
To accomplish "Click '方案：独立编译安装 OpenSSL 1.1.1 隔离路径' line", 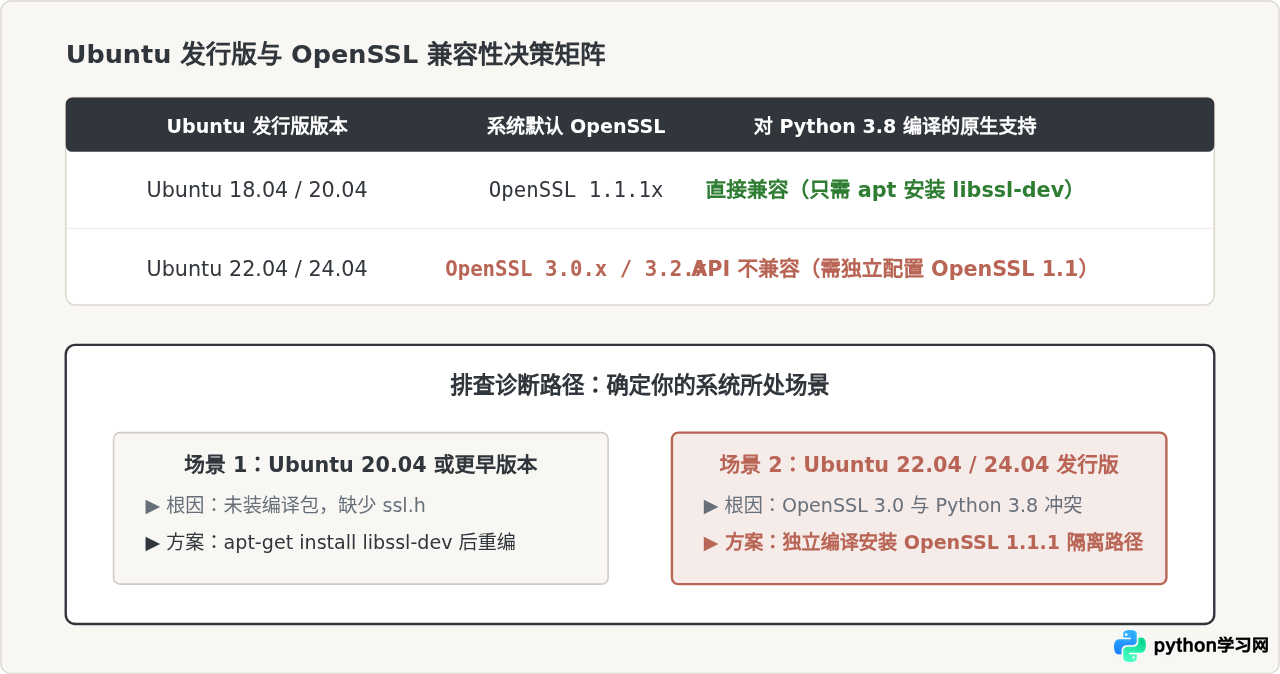I will point(923,542).
